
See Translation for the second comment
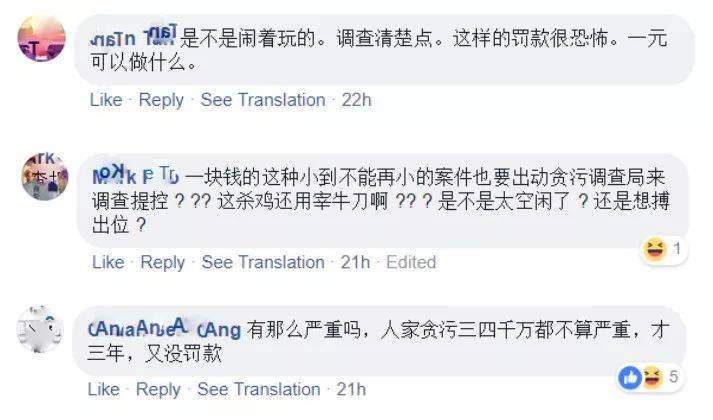(x=263, y=262)
